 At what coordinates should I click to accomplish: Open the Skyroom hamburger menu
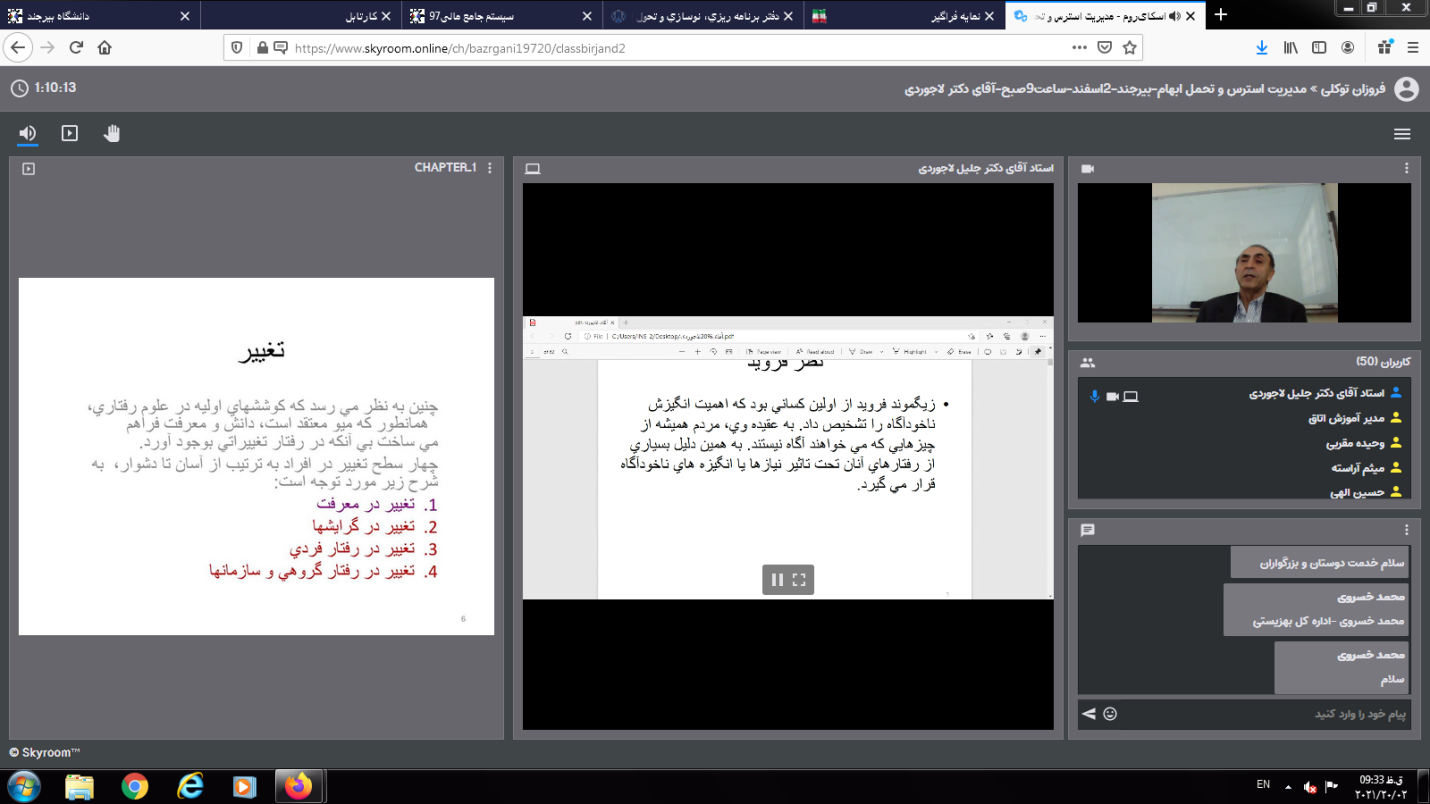pyautogui.click(x=1402, y=134)
